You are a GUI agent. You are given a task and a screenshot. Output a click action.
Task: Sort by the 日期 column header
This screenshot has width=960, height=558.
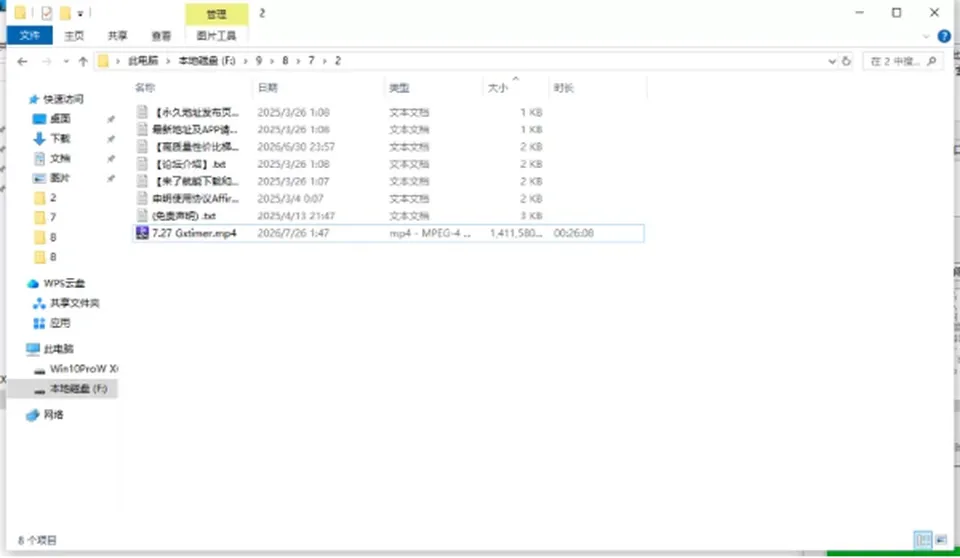click(268, 88)
